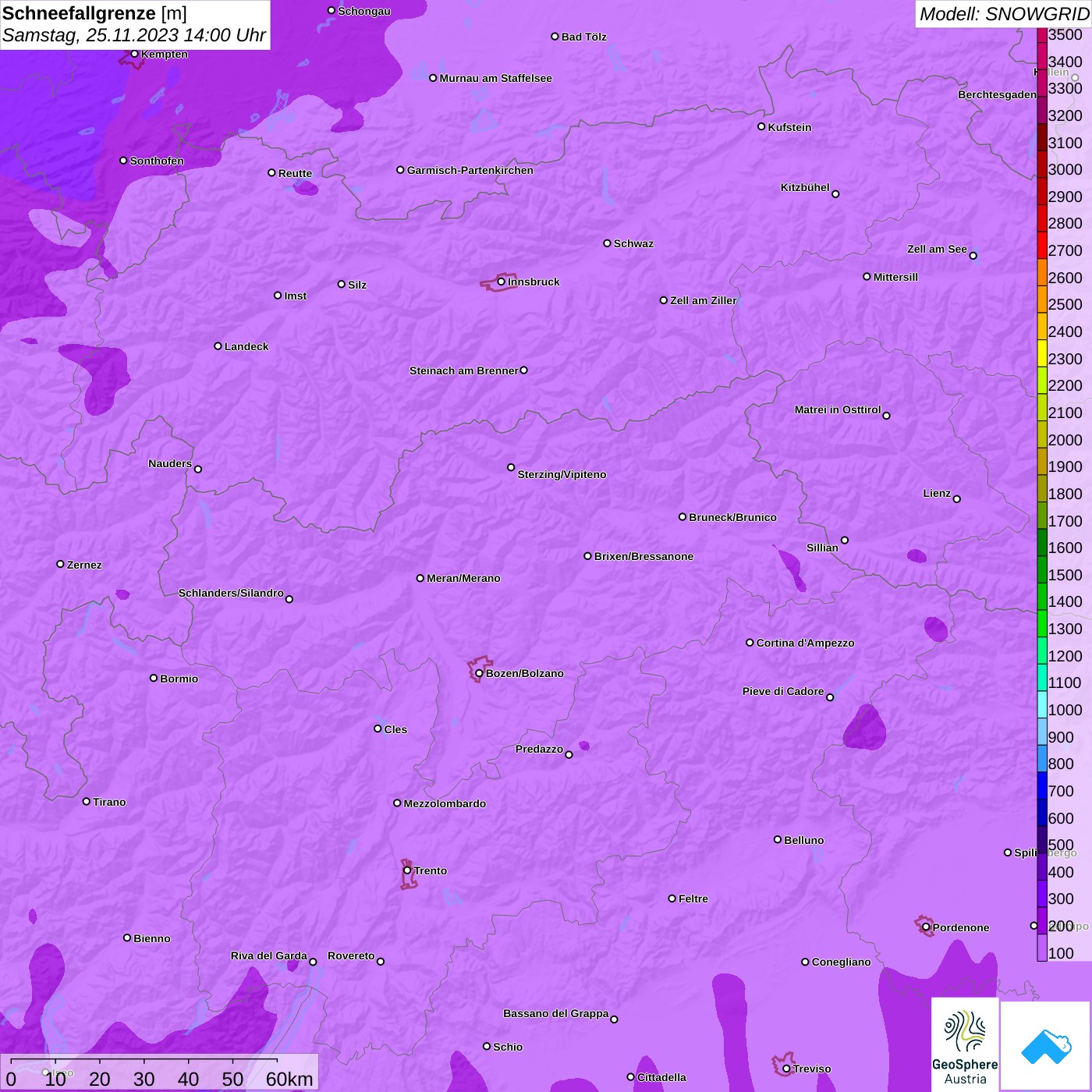Click the 3500 legend value
Screen dimensions: 1092x1092
pyautogui.click(x=1065, y=34)
